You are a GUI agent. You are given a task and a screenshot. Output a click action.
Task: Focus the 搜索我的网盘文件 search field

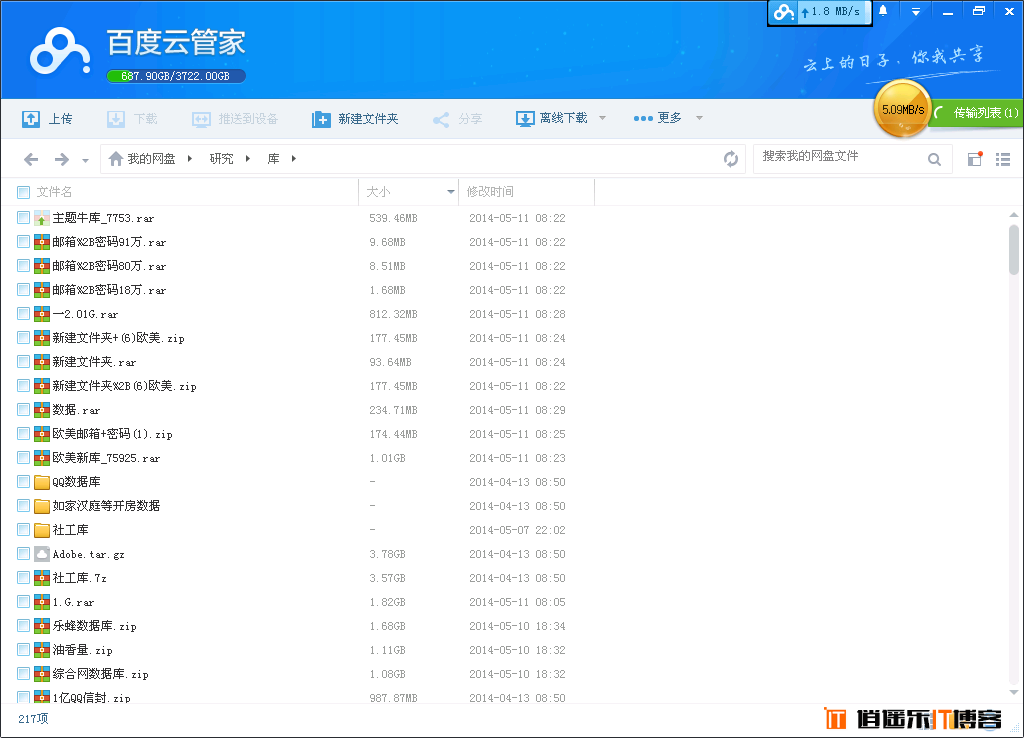(839, 157)
